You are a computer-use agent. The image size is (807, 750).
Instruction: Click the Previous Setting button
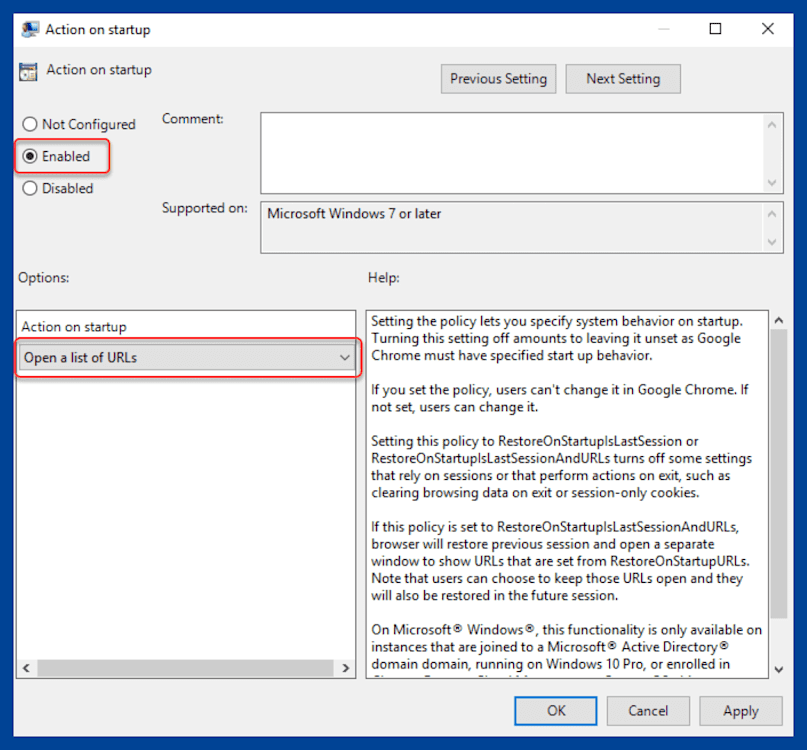pos(498,79)
